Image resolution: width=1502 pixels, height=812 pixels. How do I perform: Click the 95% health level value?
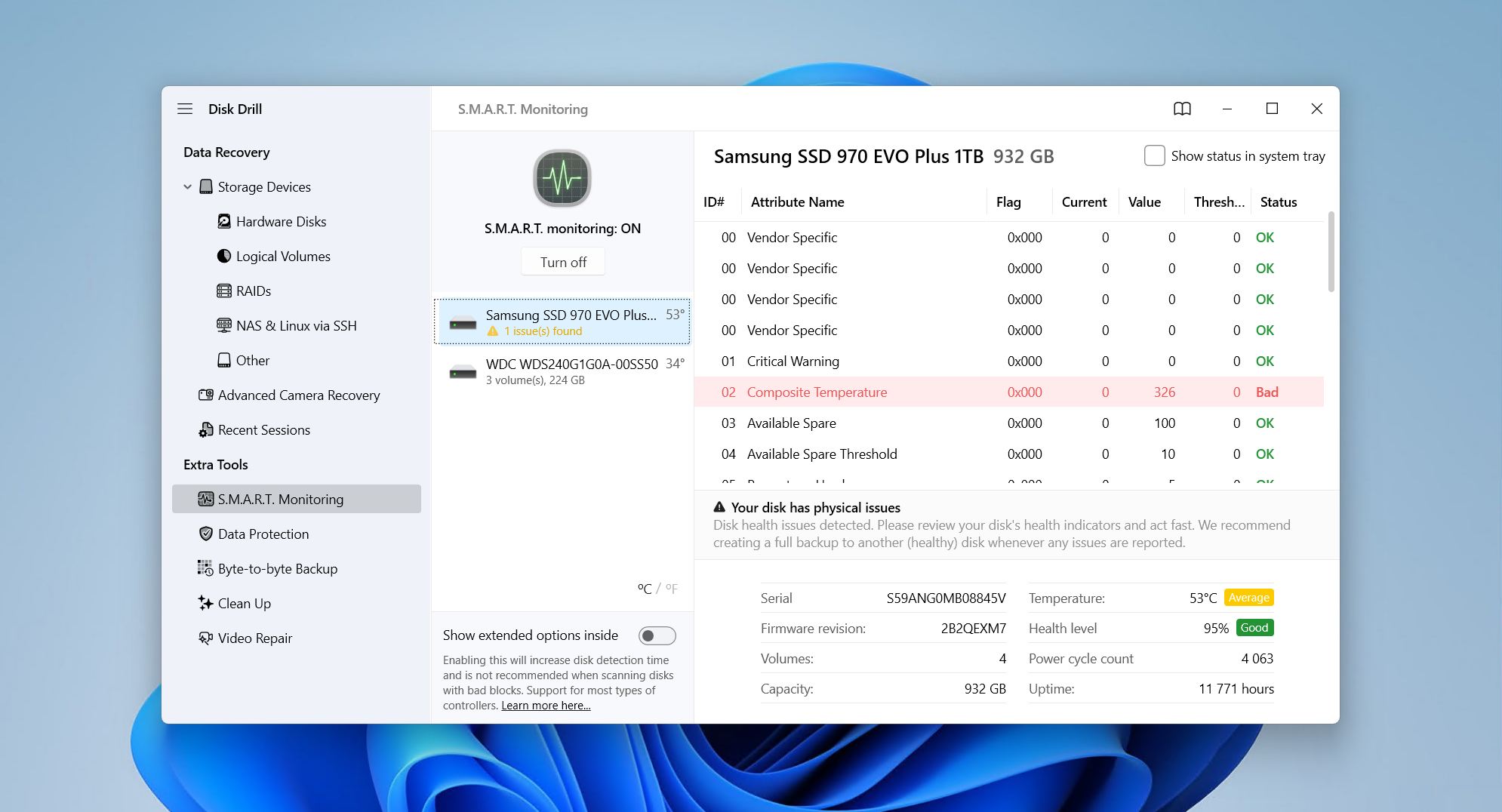pos(1216,628)
